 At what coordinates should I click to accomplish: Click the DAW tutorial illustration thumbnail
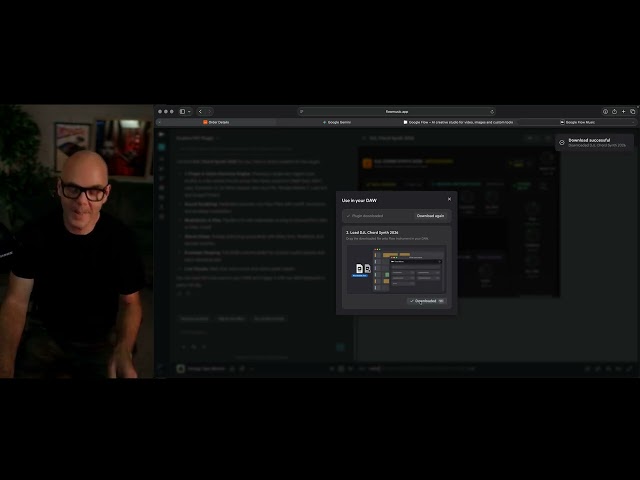396,269
